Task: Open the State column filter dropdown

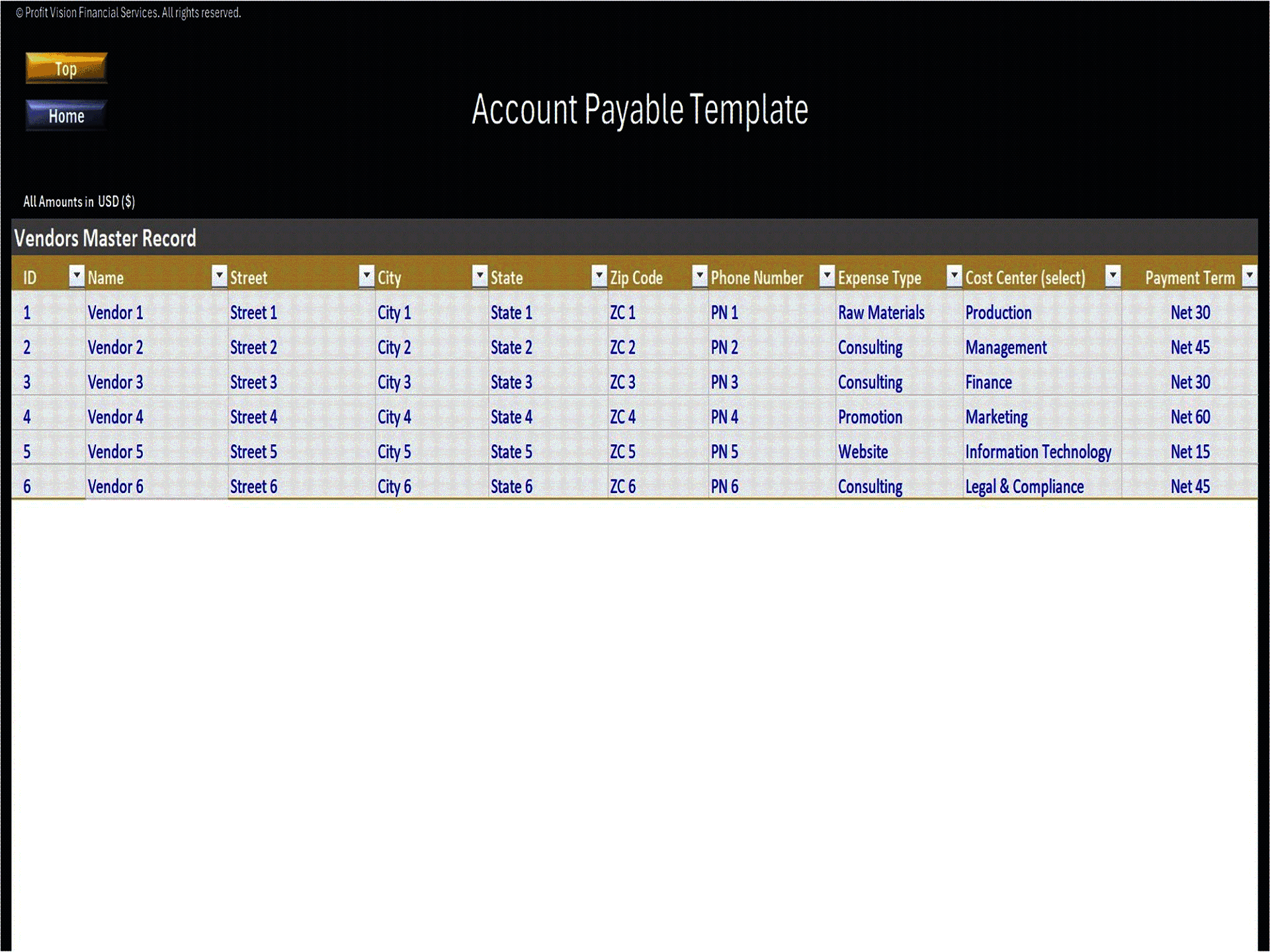Action: point(599,276)
